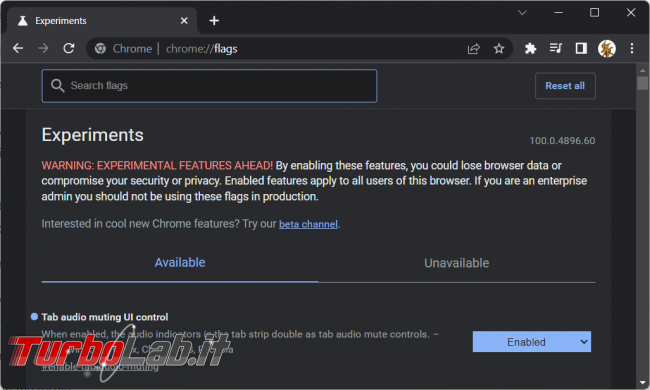Viewport: 650px width, 390px height.
Task: Open a new tab with the plus button
Action: pos(214,20)
